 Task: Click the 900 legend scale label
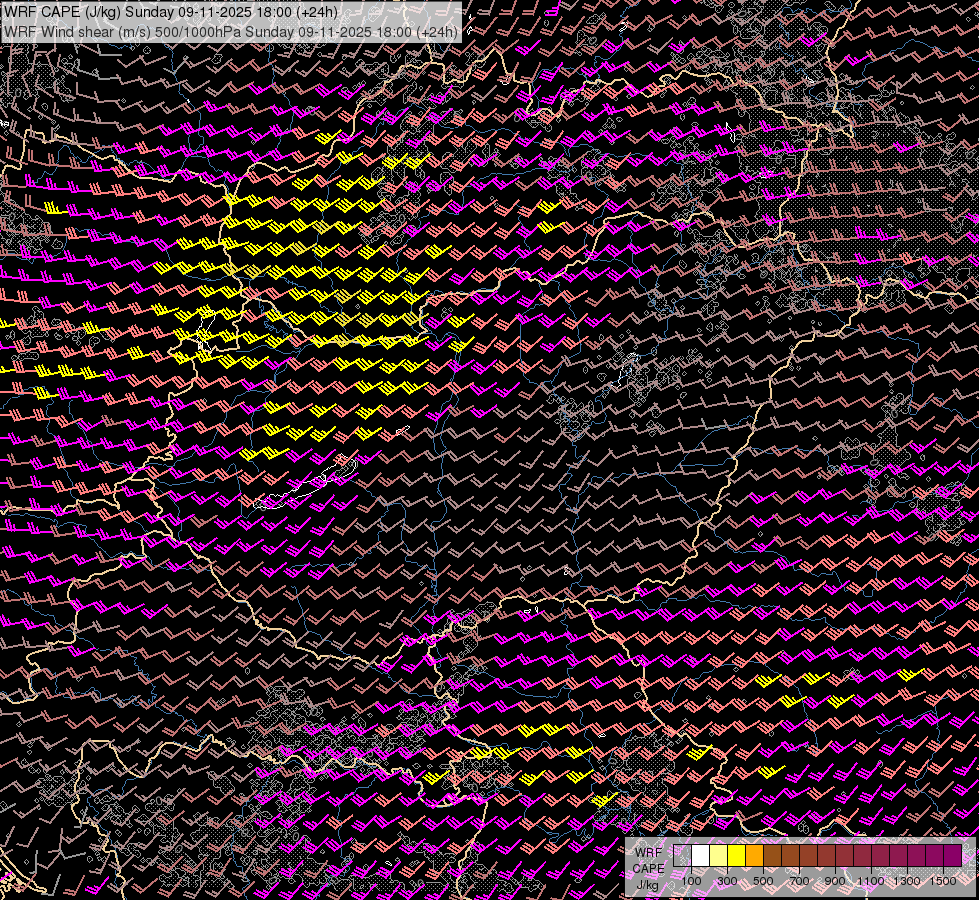(x=835, y=881)
